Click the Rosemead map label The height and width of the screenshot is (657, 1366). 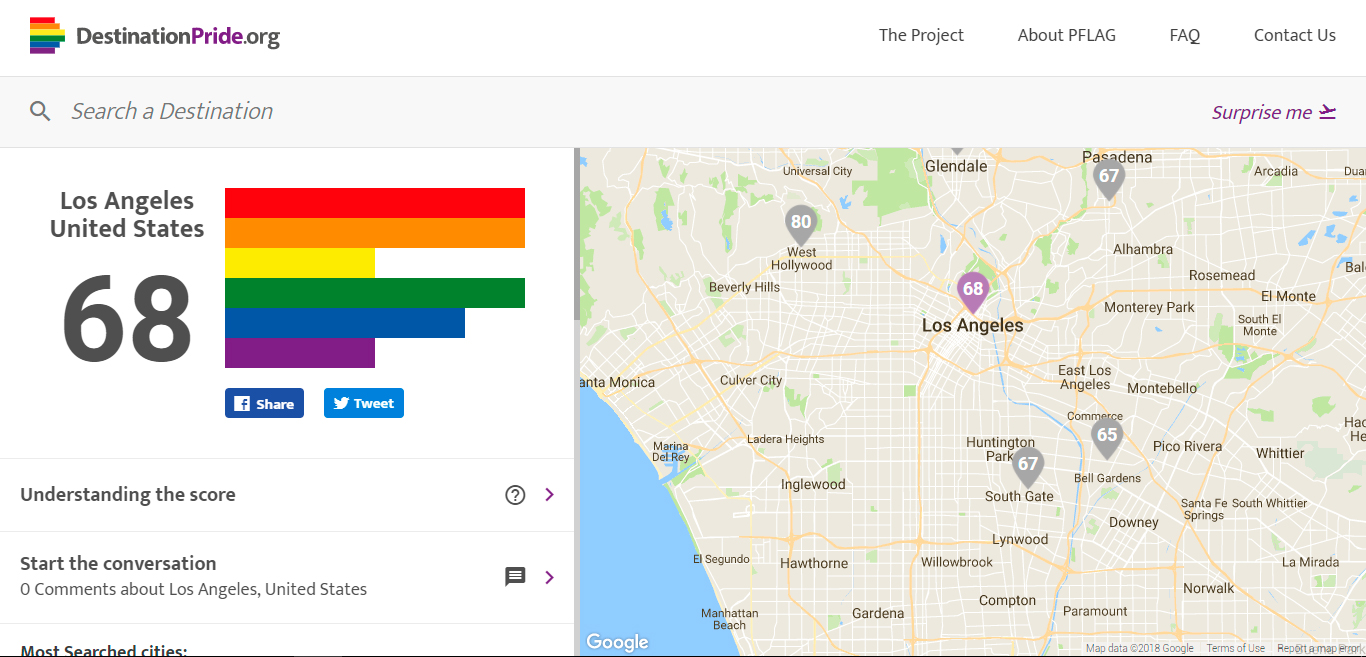pos(1222,275)
